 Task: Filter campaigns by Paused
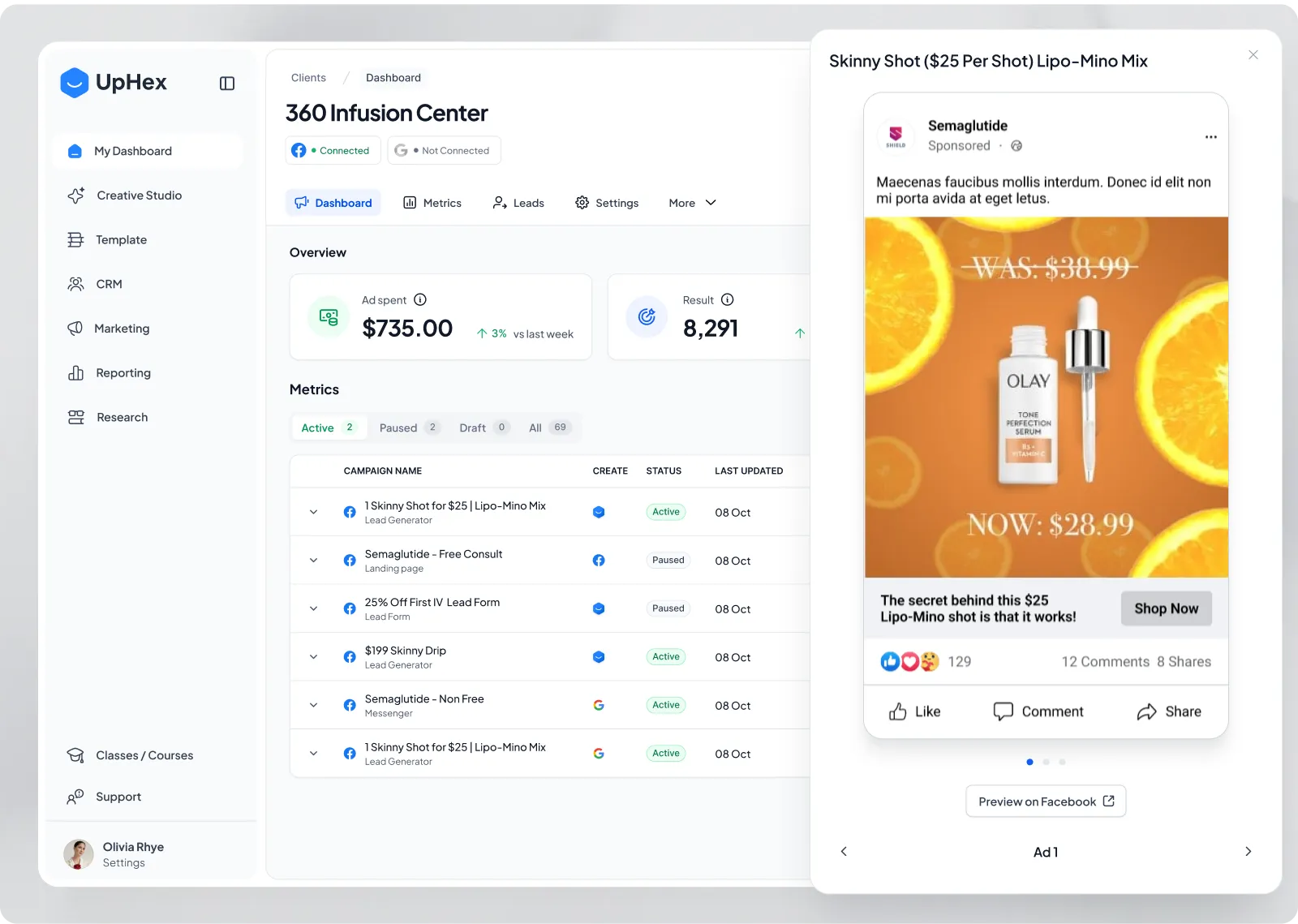pyautogui.click(x=410, y=428)
